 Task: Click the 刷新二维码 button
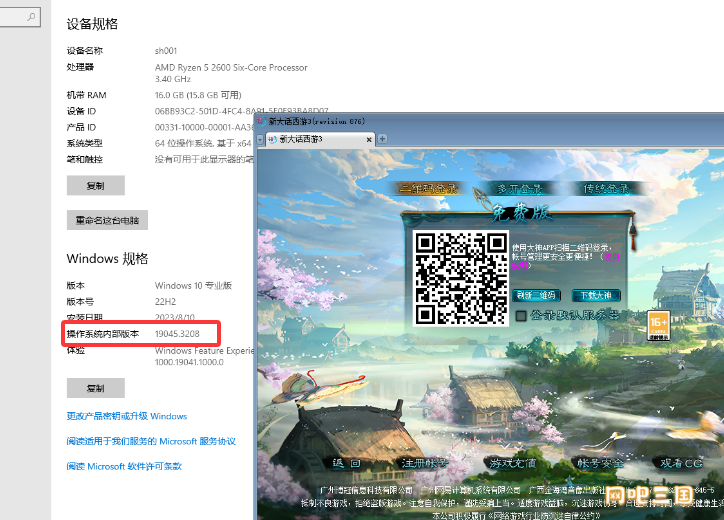click(536, 296)
